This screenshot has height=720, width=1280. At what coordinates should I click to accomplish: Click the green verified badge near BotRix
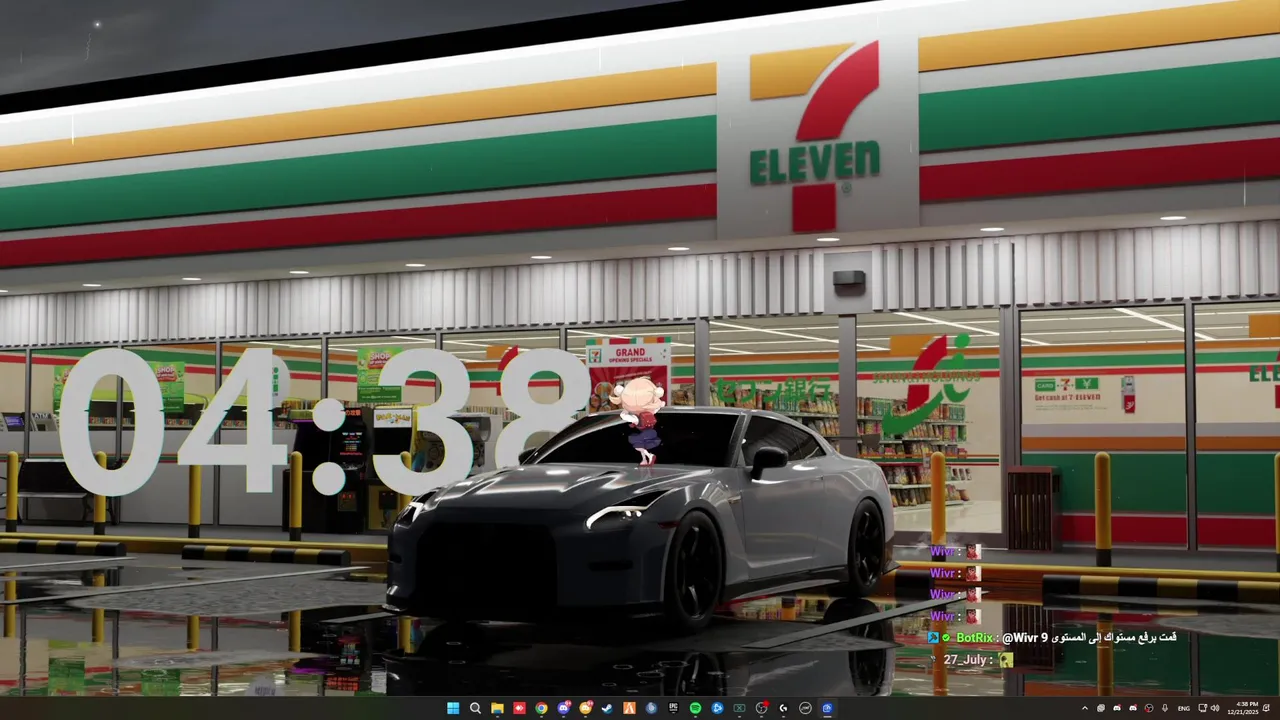[946, 637]
